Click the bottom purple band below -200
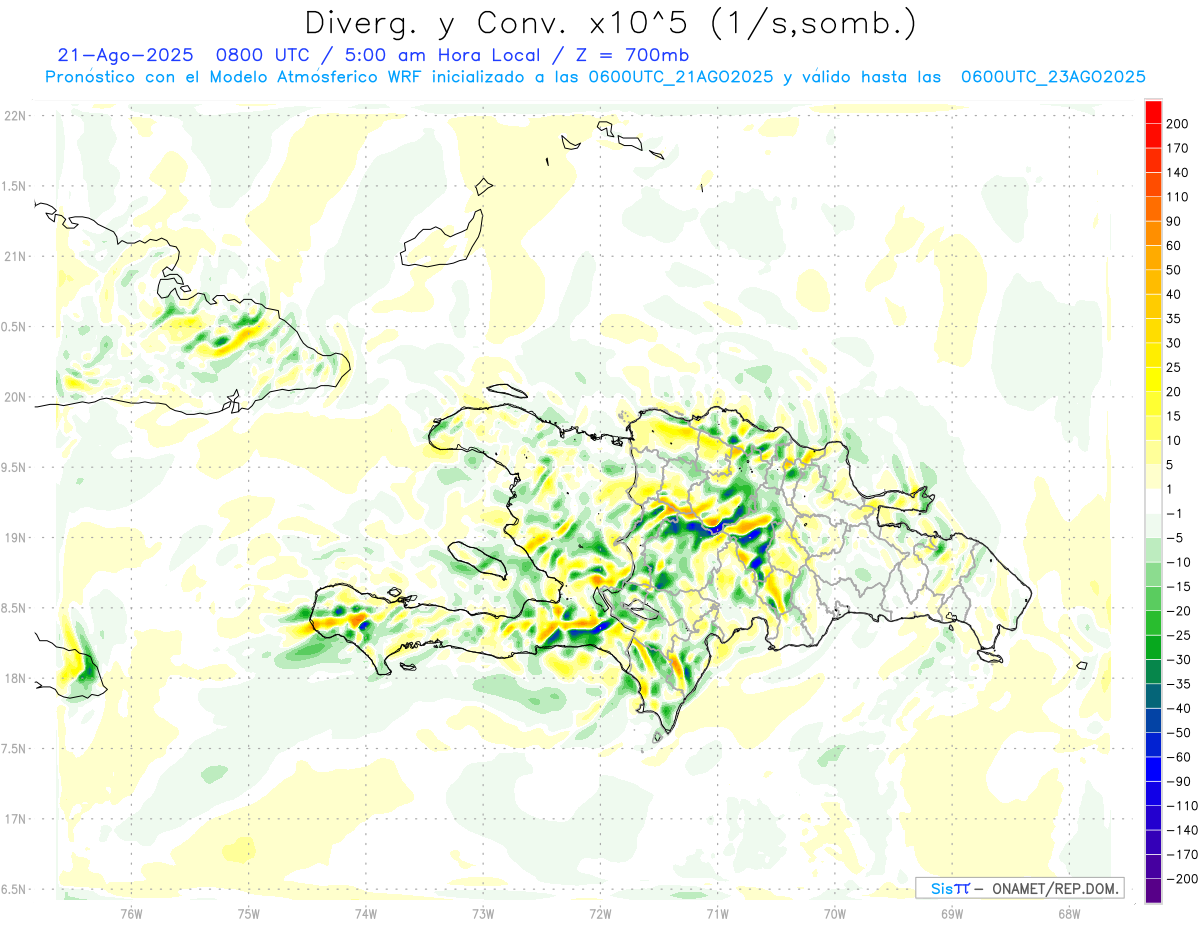Viewport: 1200px width, 927px height. click(x=1154, y=891)
